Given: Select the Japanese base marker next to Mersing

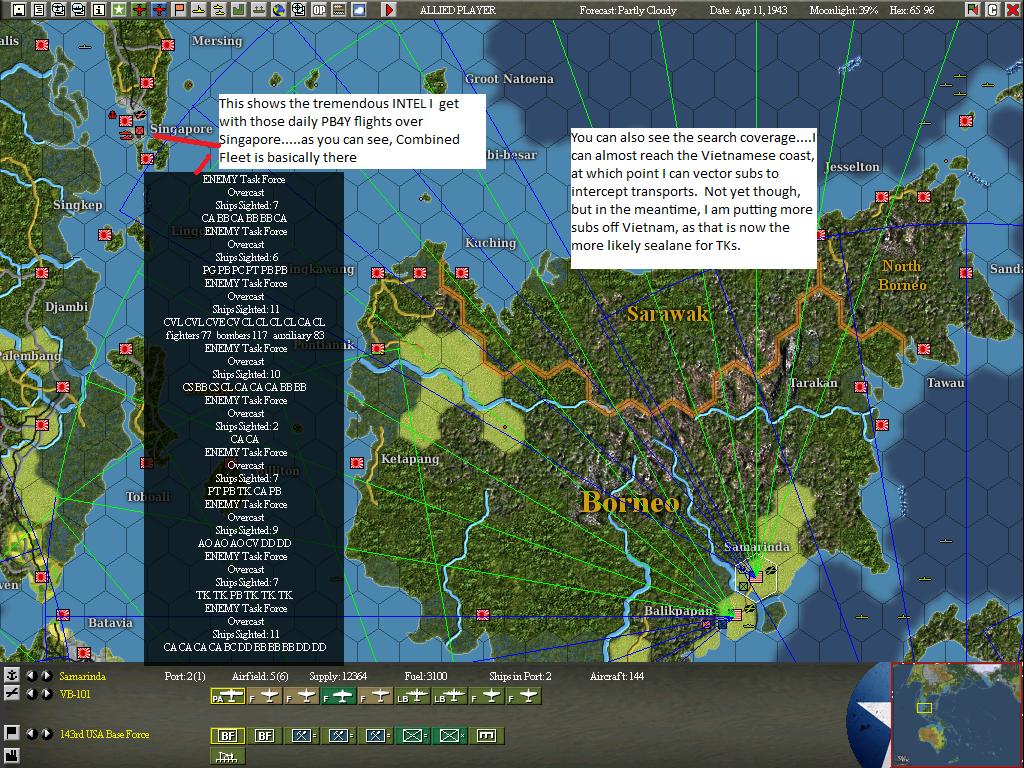Looking at the screenshot, I should click(168, 45).
